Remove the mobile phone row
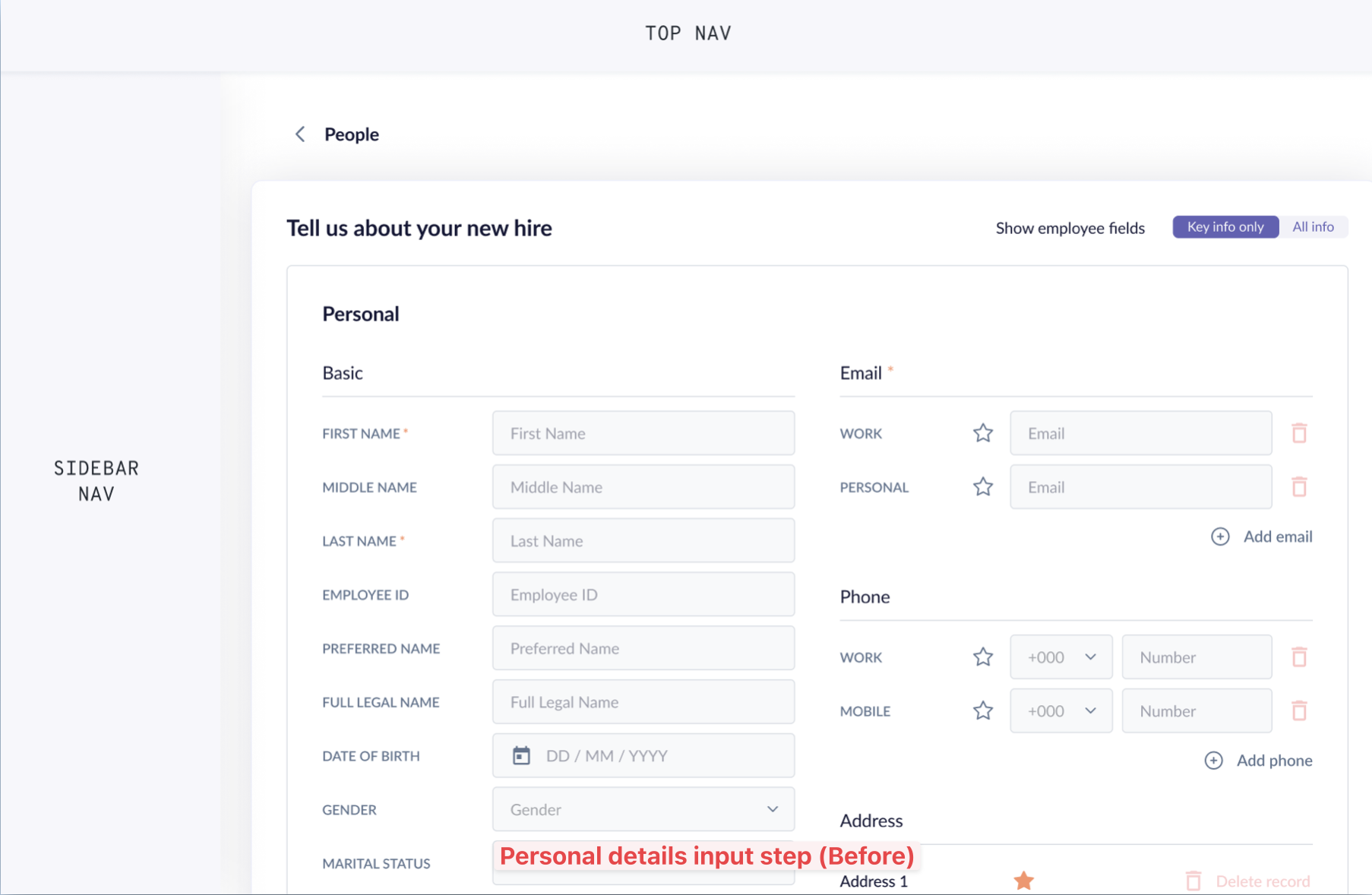1372x895 pixels. click(x=1299, y=711)
